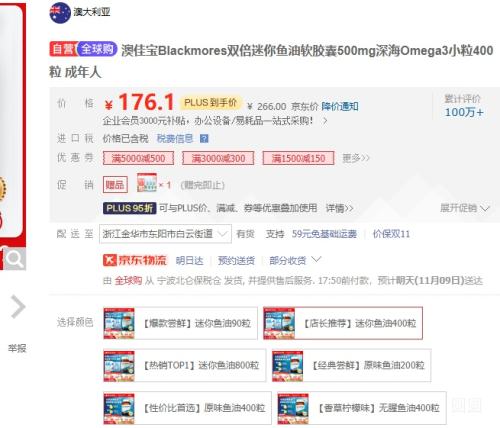
Task: Click the PLUS 95折 badge
Action: point(130,208)
